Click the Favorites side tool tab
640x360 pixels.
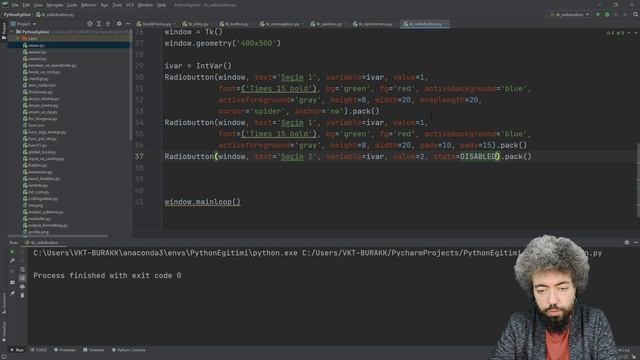pos(4,331)
